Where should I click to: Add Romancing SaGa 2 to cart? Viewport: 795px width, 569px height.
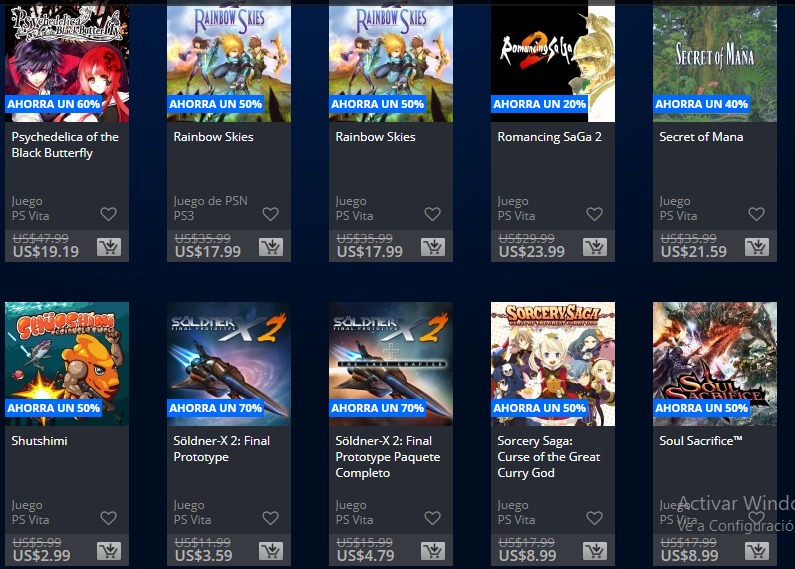coord(595,247)
